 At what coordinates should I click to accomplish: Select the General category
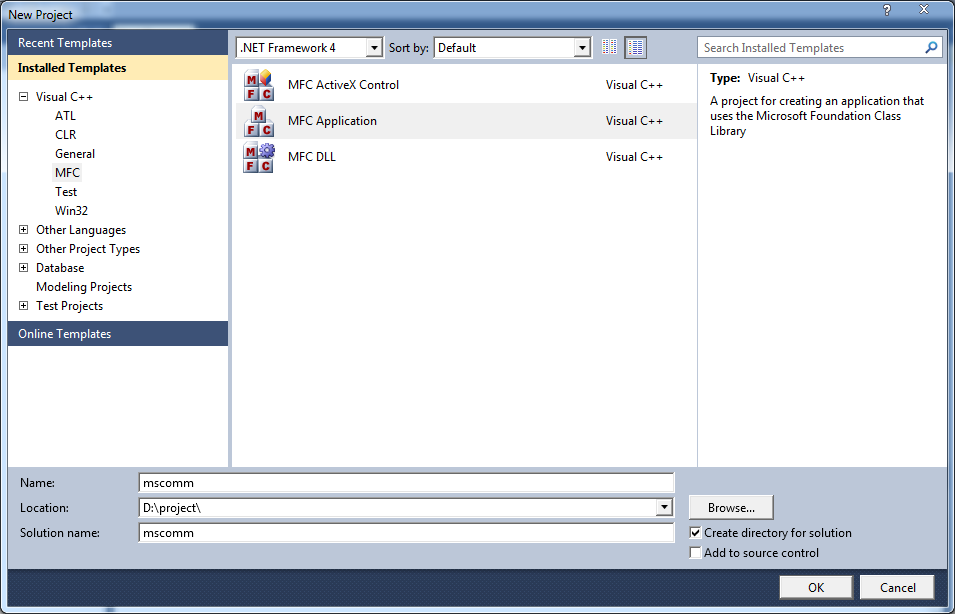pyautogui.click(x=75, y=154)
